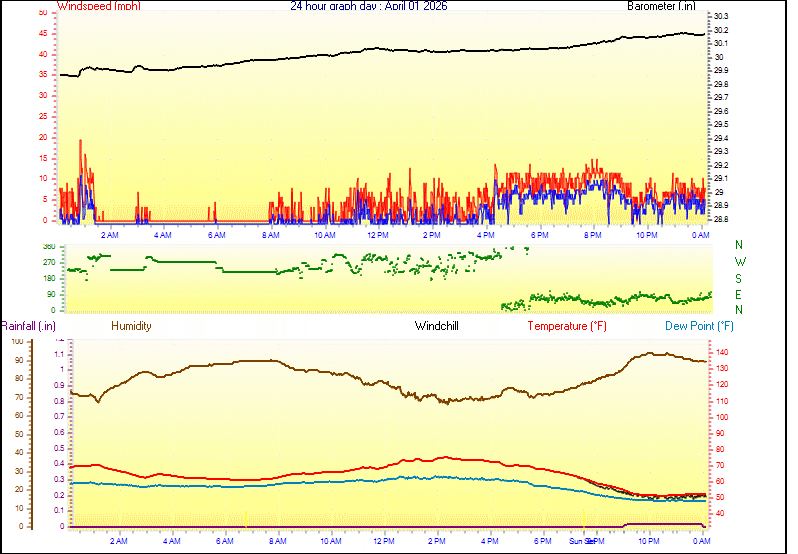Click 6 AM on the windspeed time axis
798x554 pixels.
[216, 235]
